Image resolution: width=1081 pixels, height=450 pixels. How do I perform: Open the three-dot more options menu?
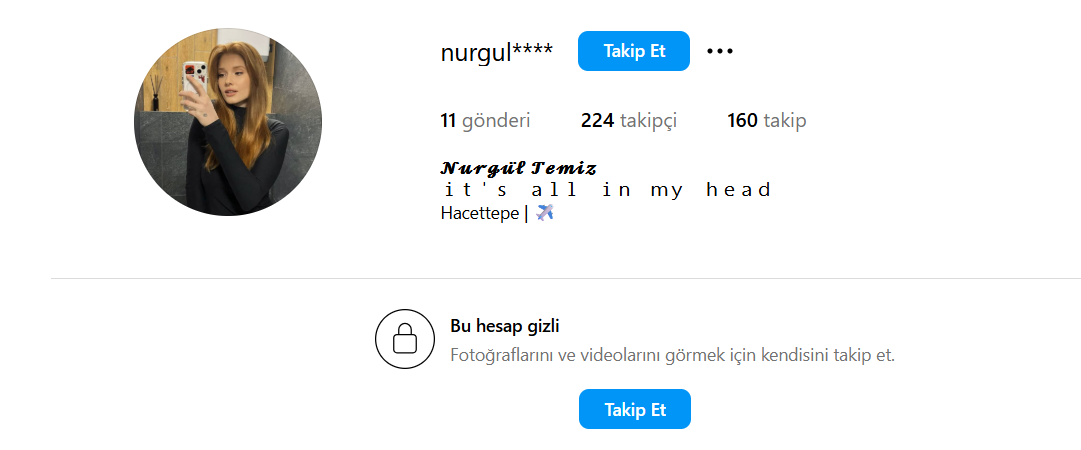[720, 51]
